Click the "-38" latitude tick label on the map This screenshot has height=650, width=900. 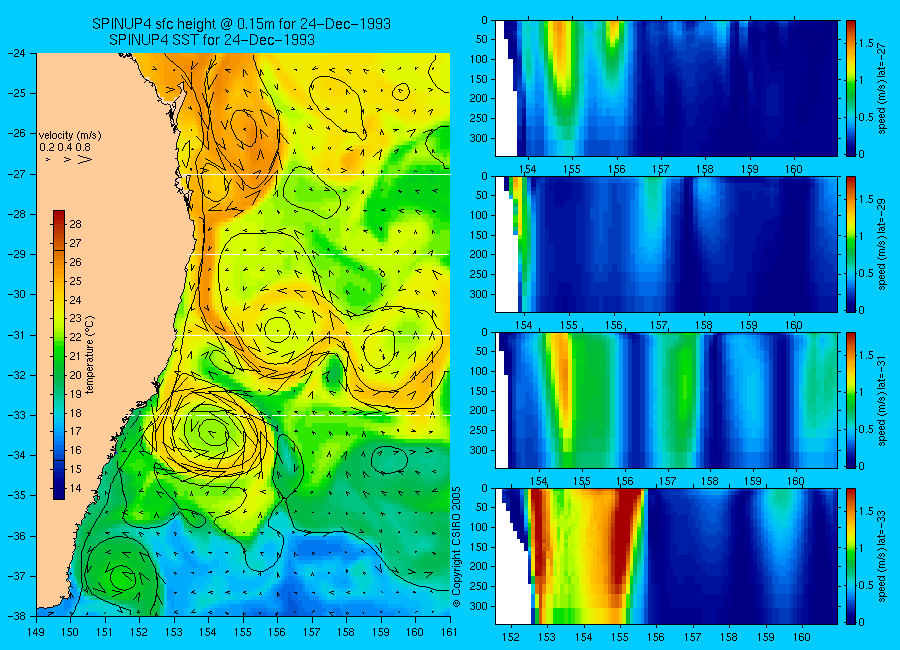15,616
